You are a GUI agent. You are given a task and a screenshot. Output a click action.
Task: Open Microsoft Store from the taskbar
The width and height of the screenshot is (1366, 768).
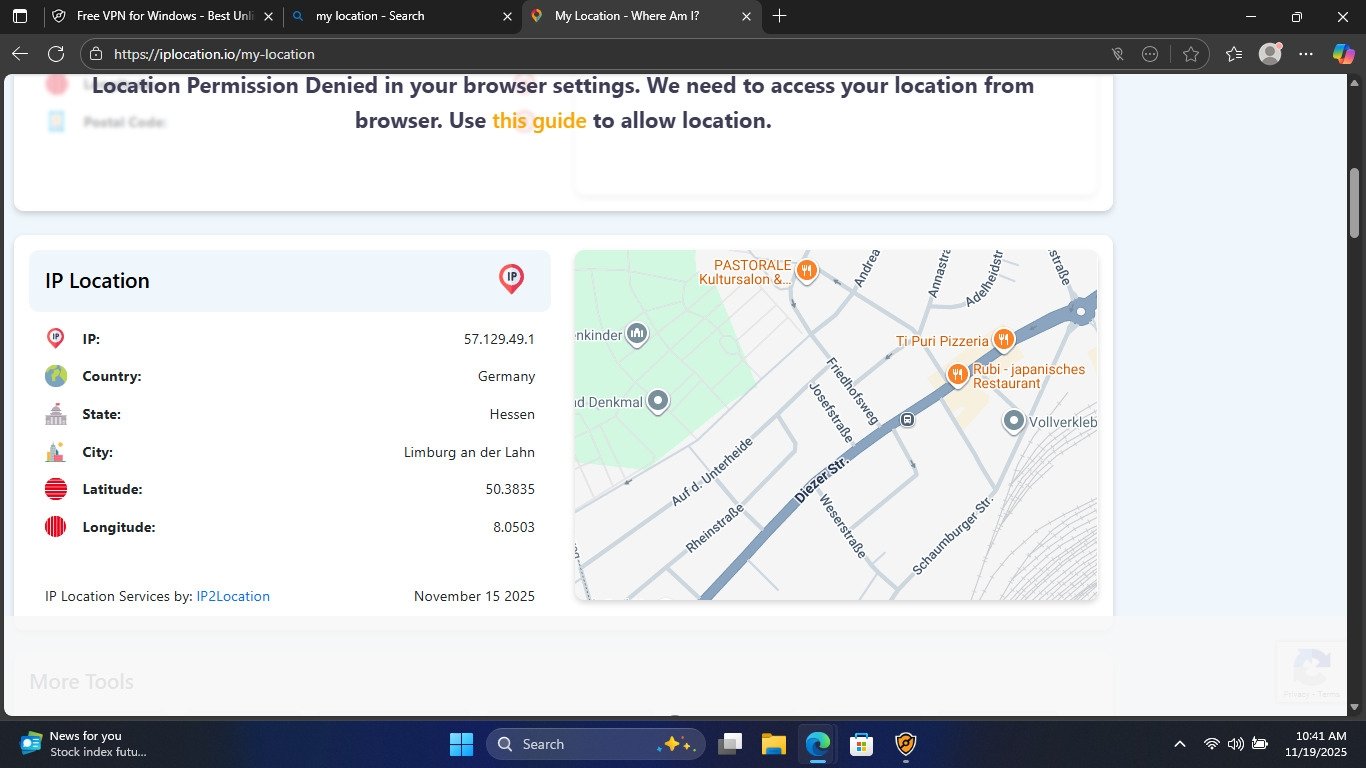861,744
